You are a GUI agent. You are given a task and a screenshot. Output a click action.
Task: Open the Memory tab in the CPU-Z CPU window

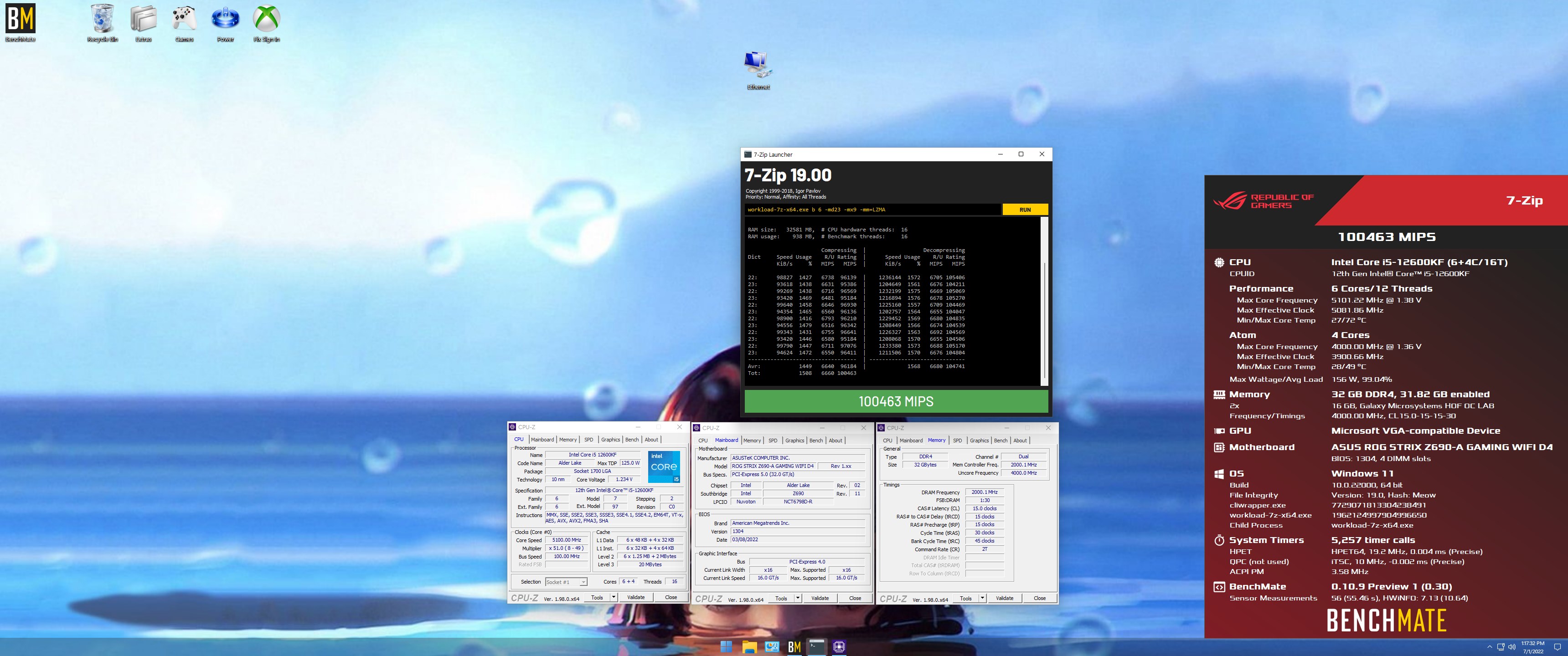[568, 439]
